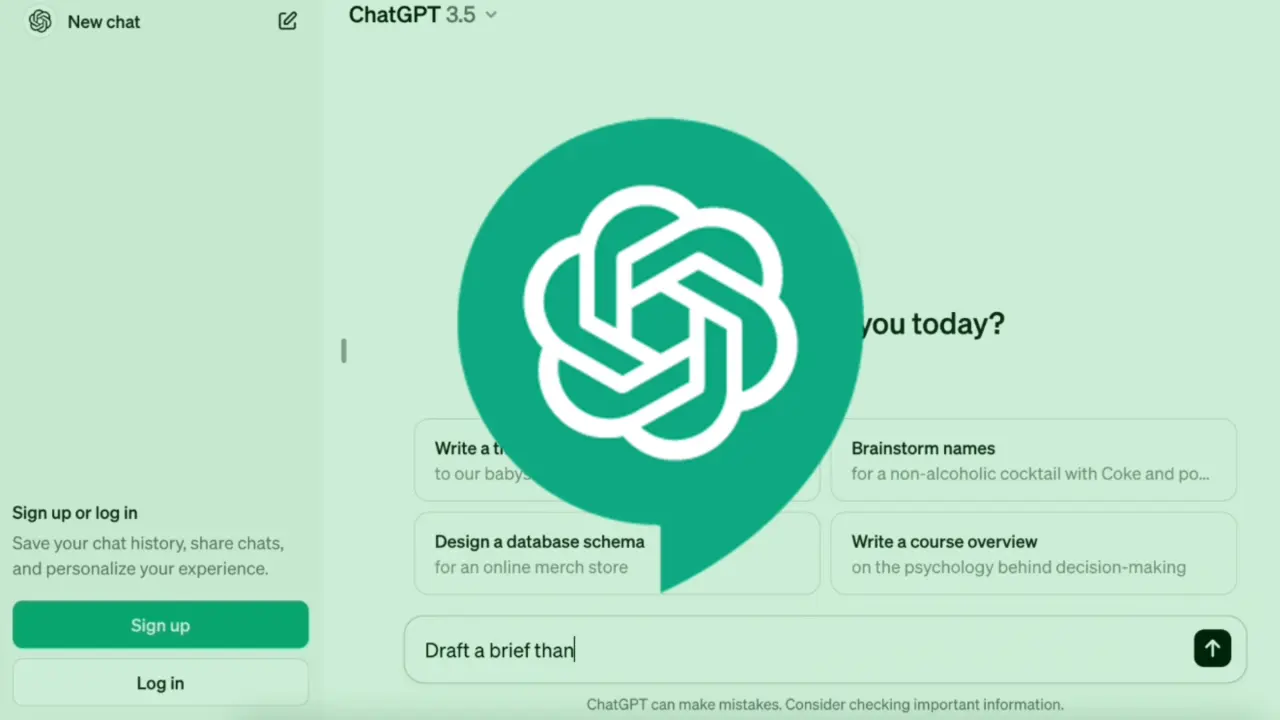Click the "Sign up or log in" heading
The image size is (1280, 720).
click(x=75, y=513)
